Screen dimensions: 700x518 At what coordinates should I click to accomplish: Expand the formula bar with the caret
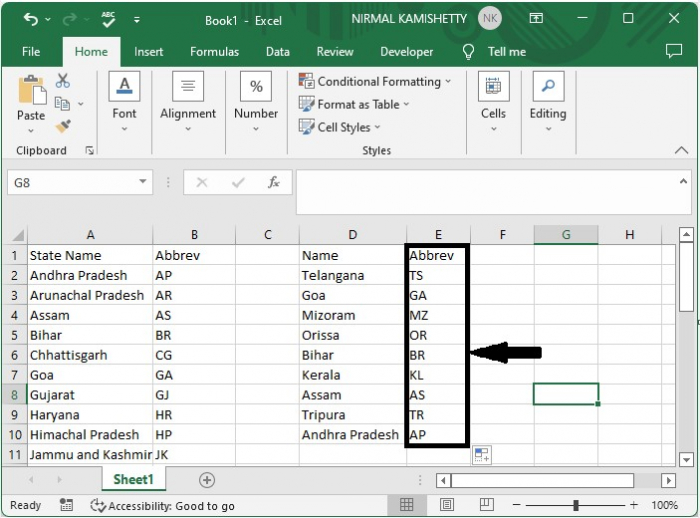point(683,181)
